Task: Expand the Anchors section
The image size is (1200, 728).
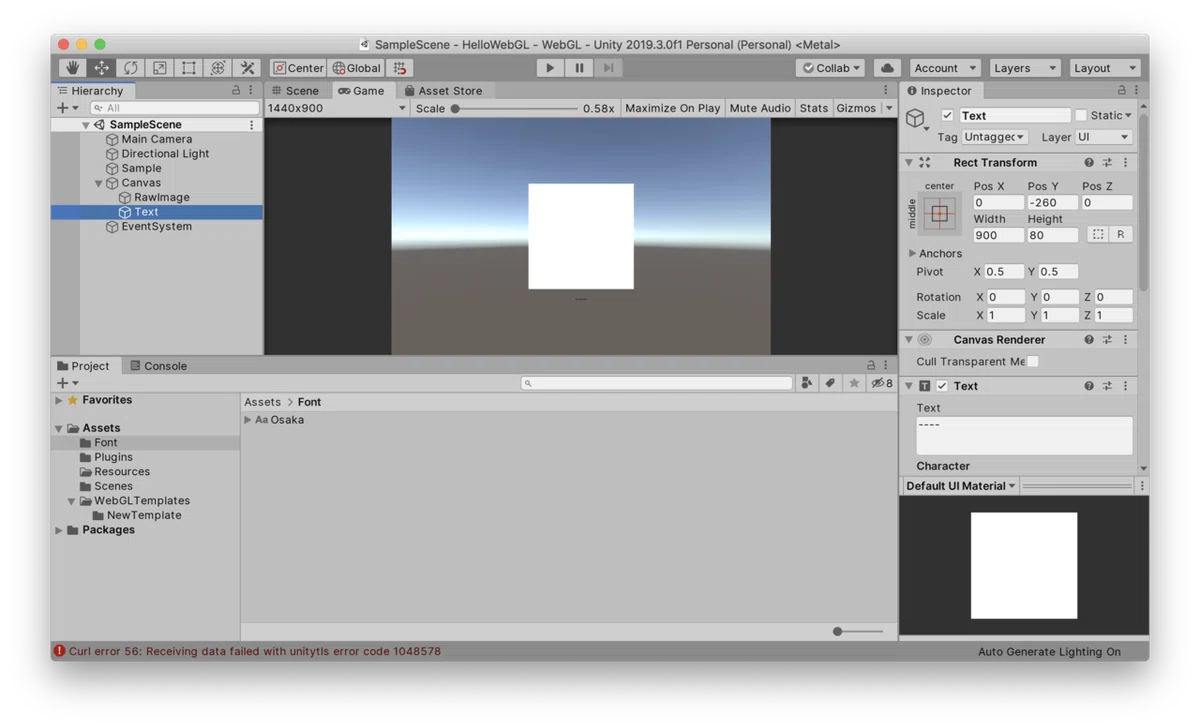Action: (912, 254)
